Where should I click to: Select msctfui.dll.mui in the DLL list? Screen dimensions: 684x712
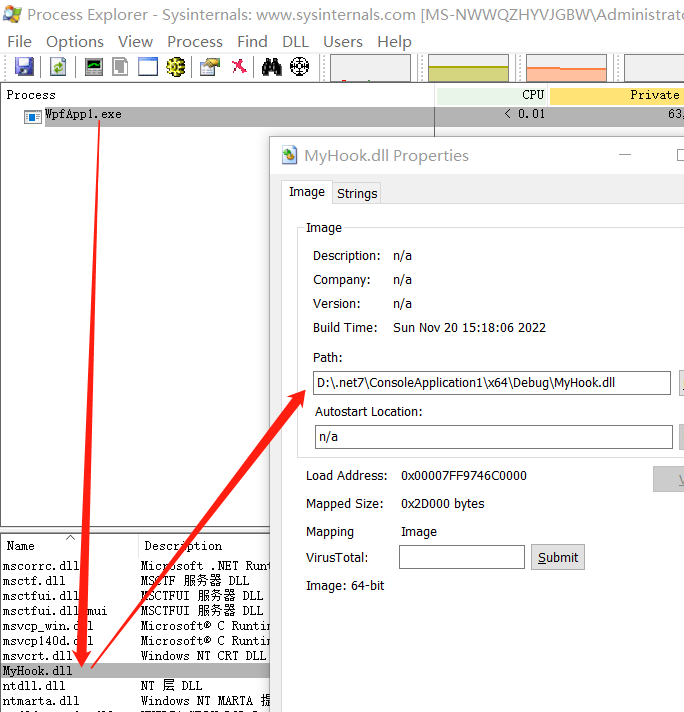tap(135, 611)
